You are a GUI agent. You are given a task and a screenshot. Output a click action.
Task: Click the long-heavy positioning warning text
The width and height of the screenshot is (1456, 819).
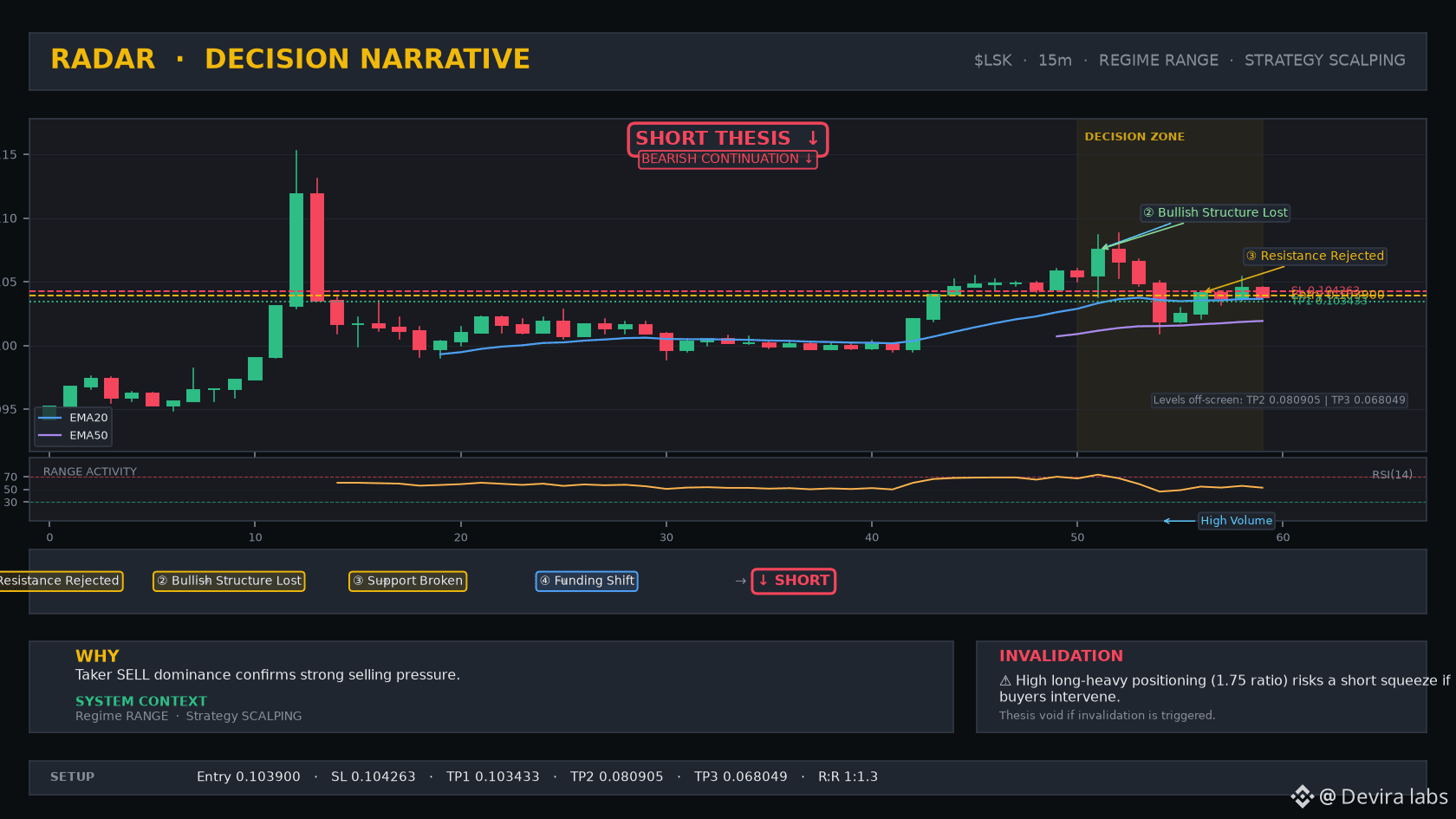(x=1225, y=689)
